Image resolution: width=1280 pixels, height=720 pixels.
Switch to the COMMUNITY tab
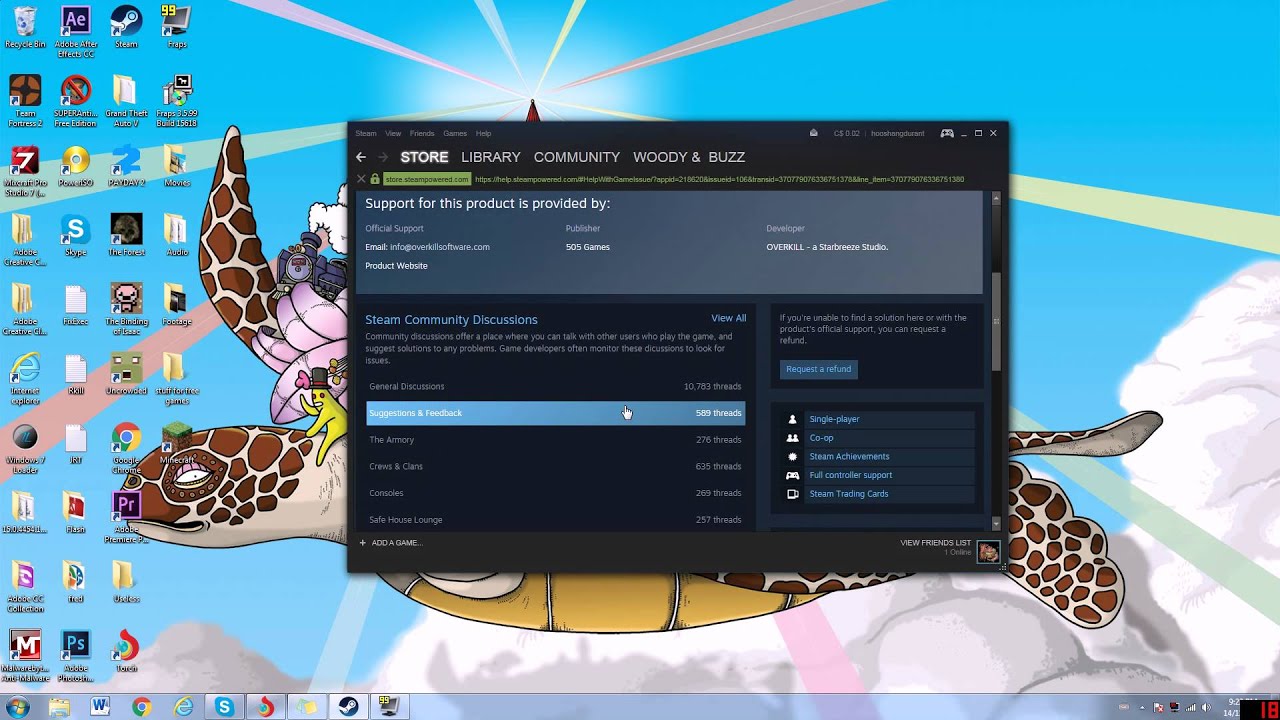577,157
